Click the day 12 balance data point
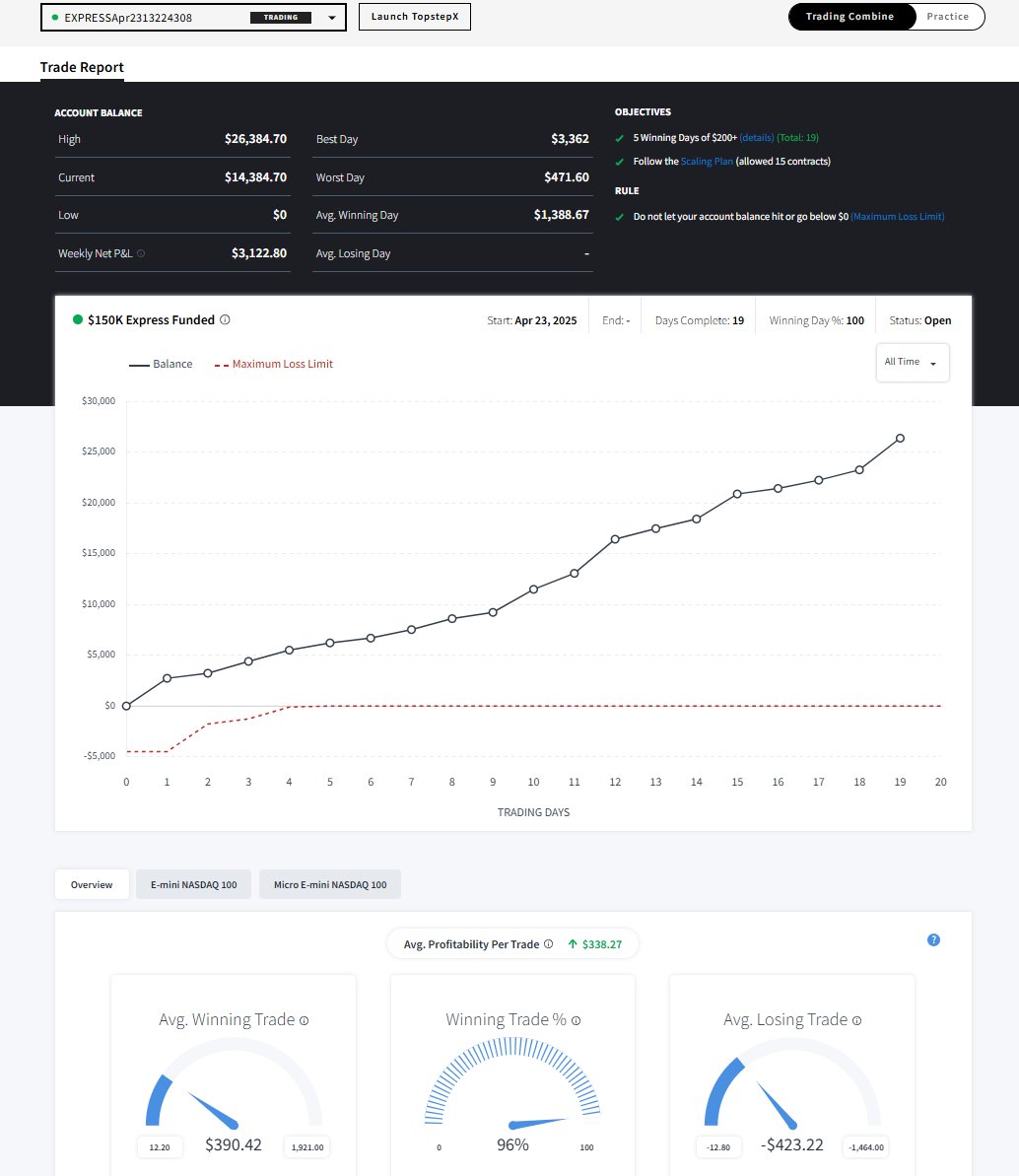Viewport: 1019px width, 1176px height. click(x=615, y=539)
